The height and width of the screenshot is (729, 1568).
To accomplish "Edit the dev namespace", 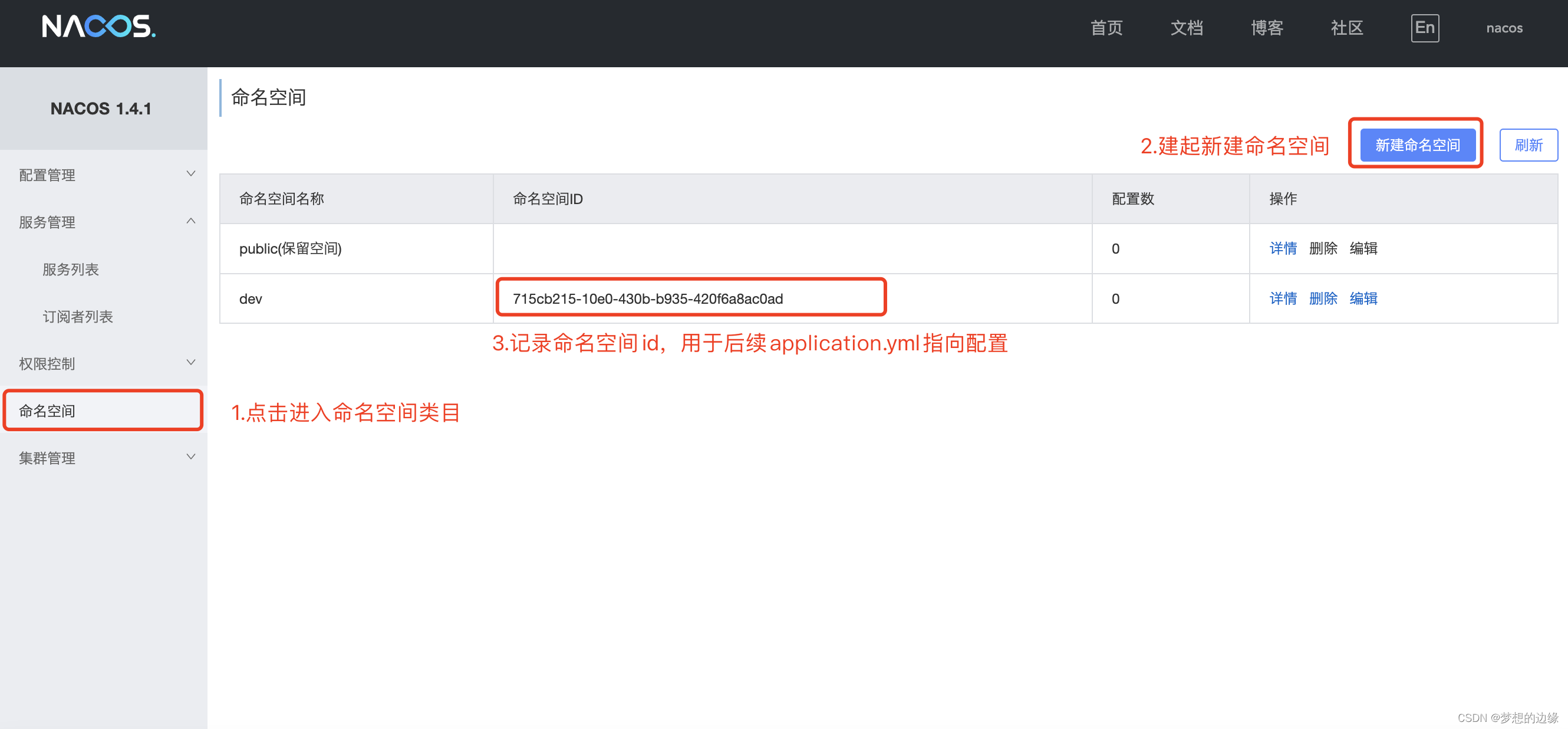I will (x=1363, y=298).
